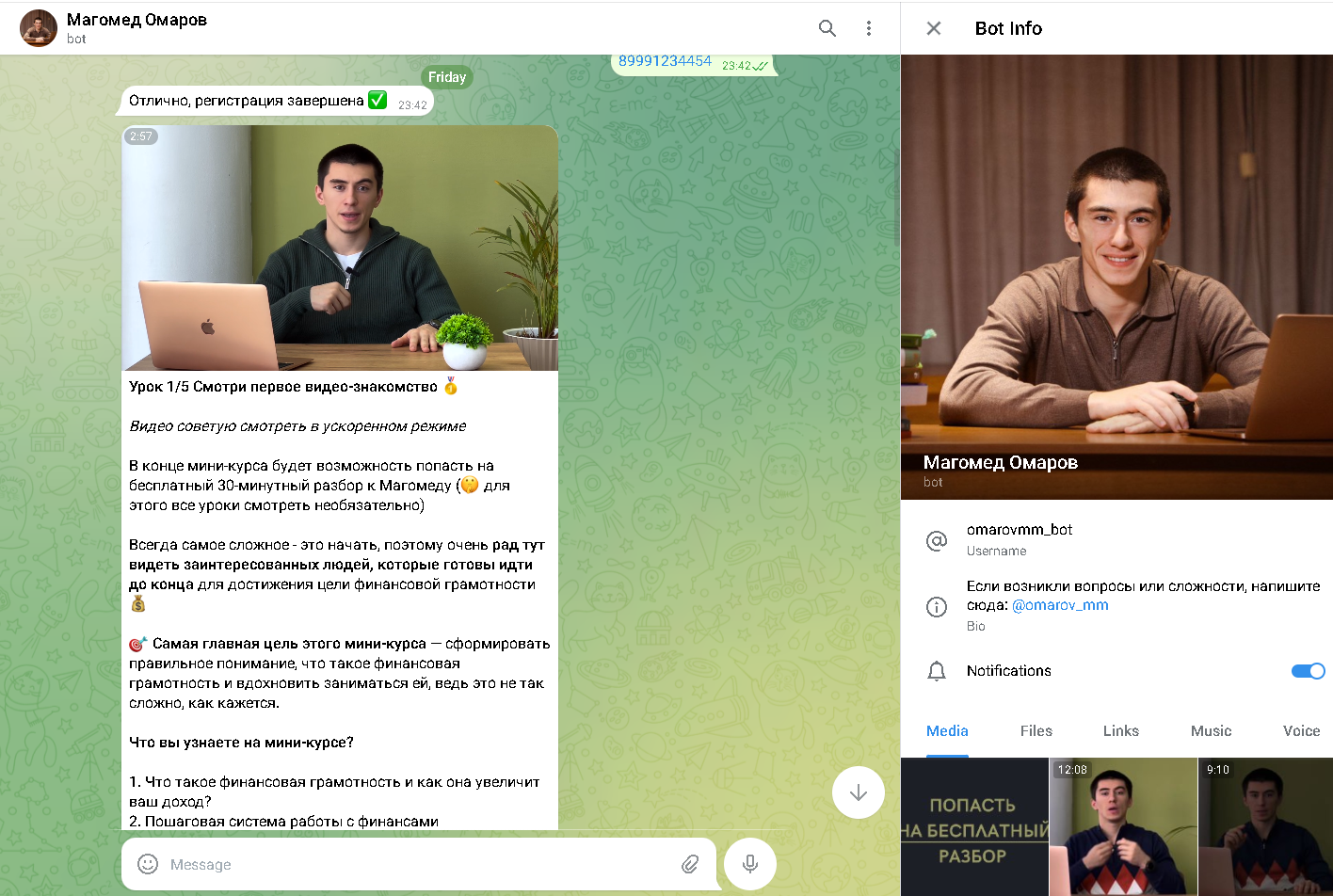This screenshot has width=1333, height=896.
Task: Open the emoji picker in message box
Action: (x=148, y=864)
